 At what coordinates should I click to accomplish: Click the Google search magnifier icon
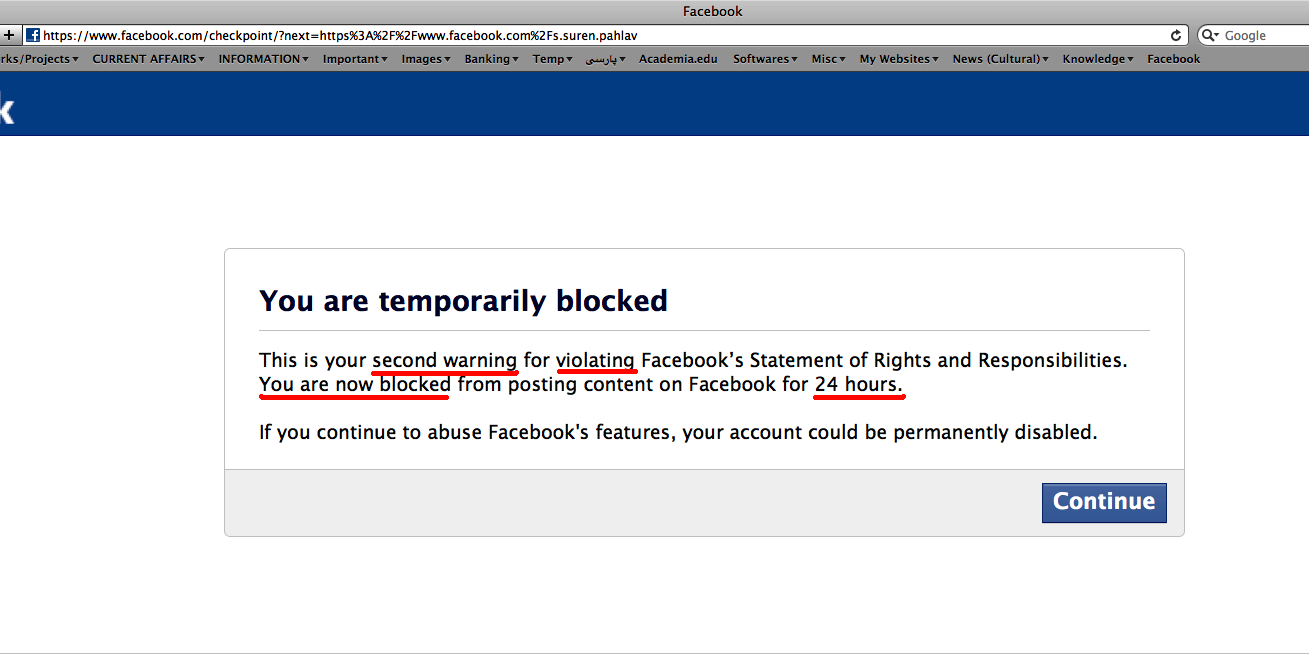coord(1210,35)
